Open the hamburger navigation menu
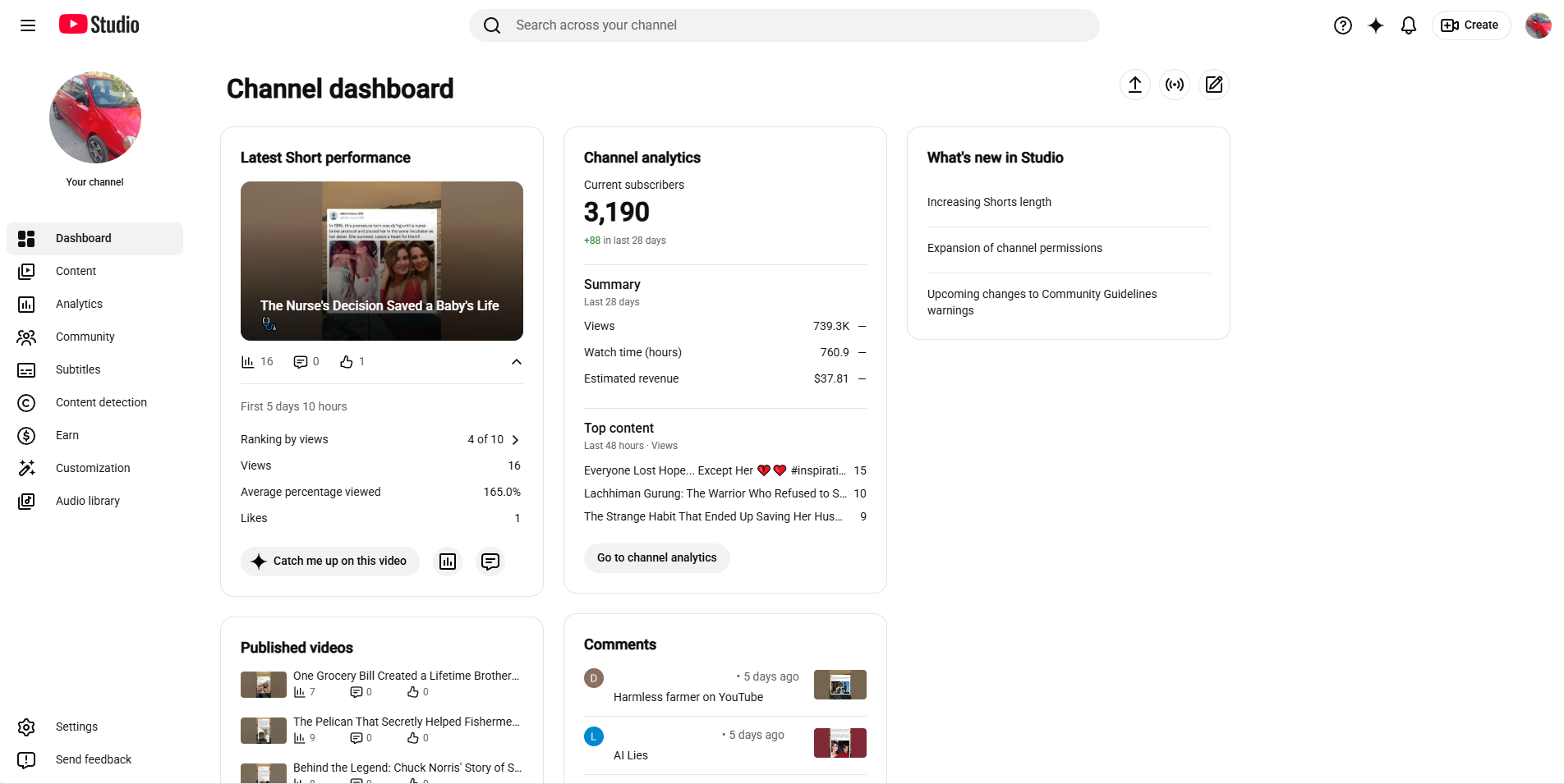 [x=28, y=25]
